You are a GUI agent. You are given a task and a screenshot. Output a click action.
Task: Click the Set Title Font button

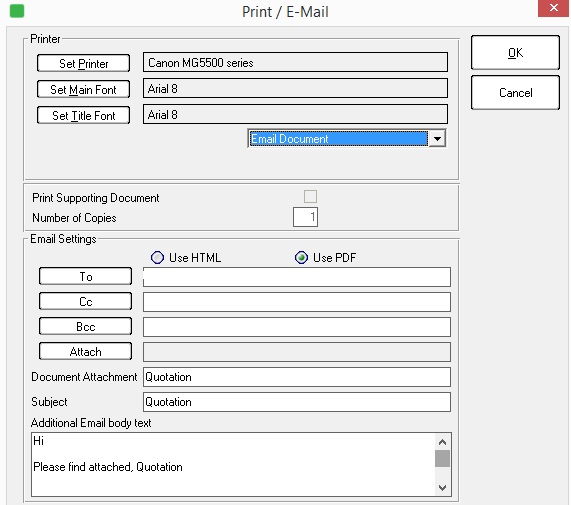[83, 115]
